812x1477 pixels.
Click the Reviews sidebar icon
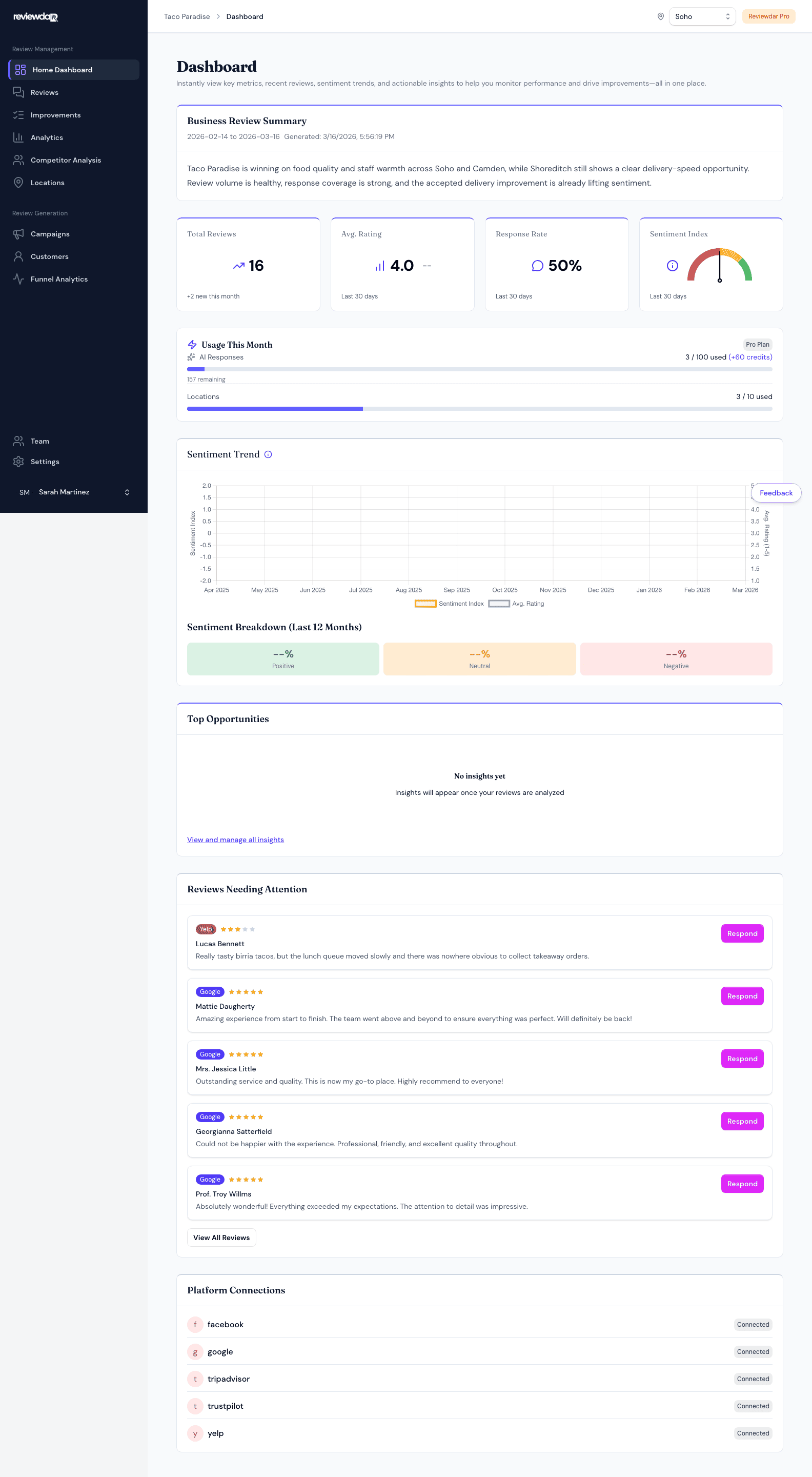coord(18,92)
